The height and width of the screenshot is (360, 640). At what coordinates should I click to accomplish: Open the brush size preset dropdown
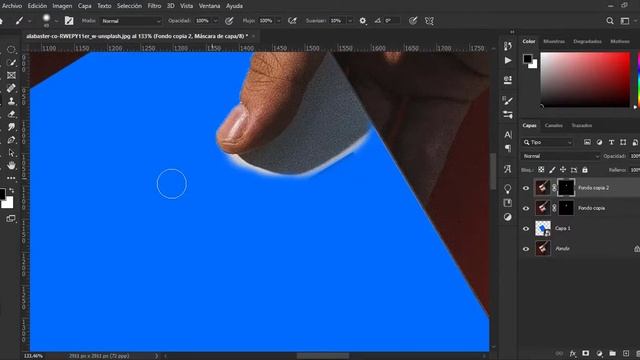point(56,21)
